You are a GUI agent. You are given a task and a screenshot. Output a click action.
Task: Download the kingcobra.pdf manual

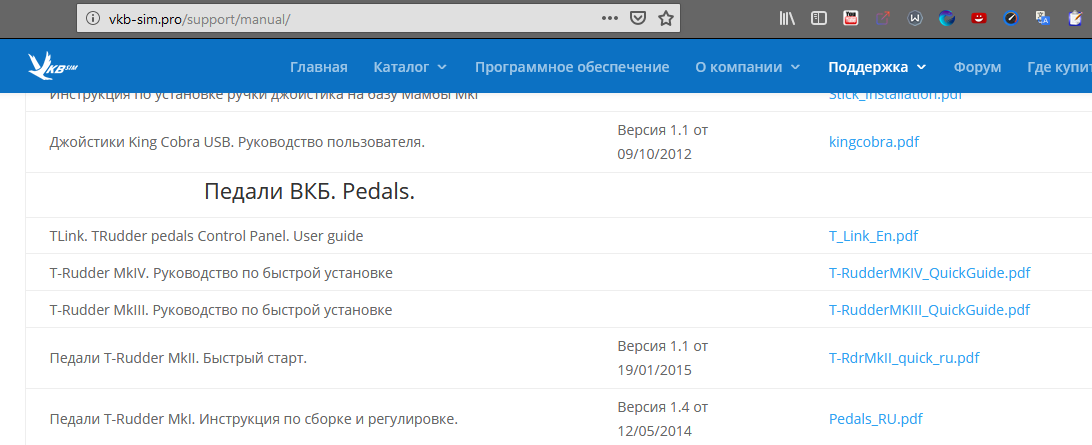click(x=873, y=142)
